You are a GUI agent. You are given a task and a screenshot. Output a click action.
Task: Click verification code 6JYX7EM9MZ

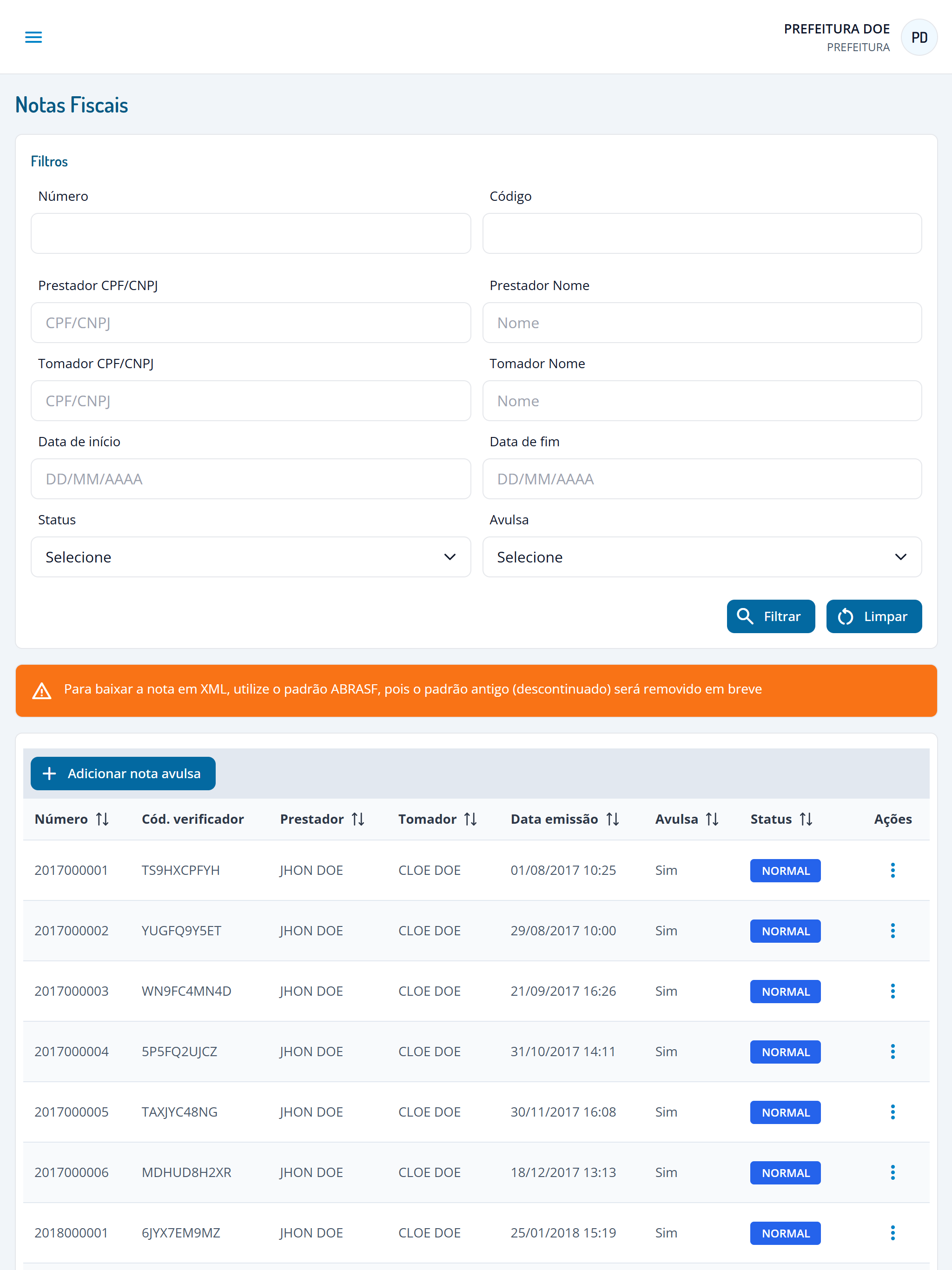pos(181,1233)
